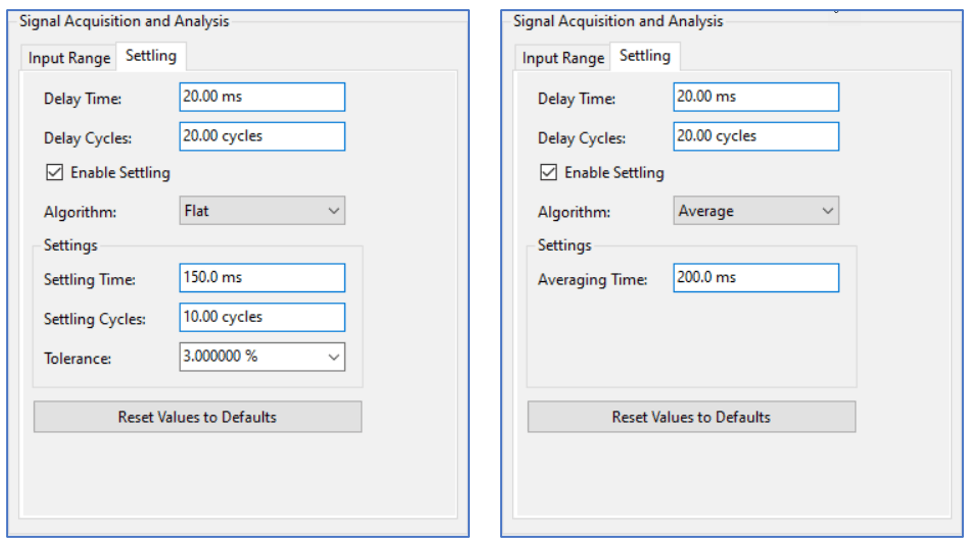
Task: Open the Input Range tab in left panel
Action: (x=69, y=58)
